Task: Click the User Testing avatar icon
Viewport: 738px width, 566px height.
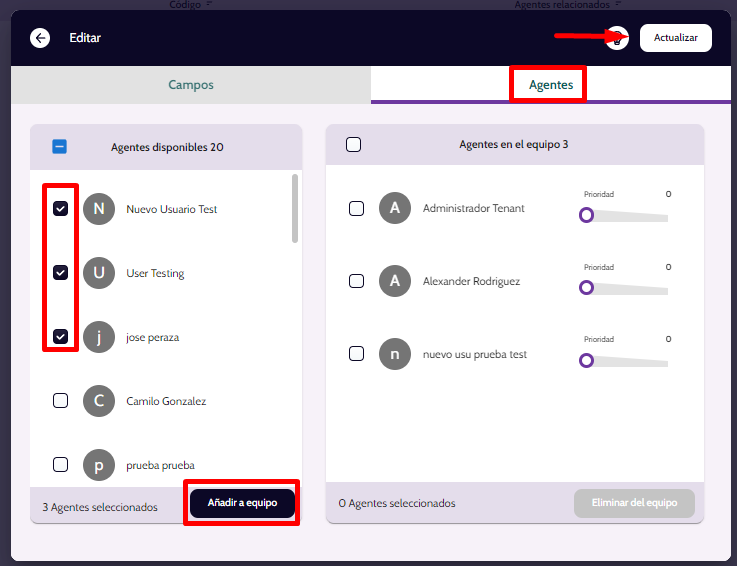Action: 98,273
